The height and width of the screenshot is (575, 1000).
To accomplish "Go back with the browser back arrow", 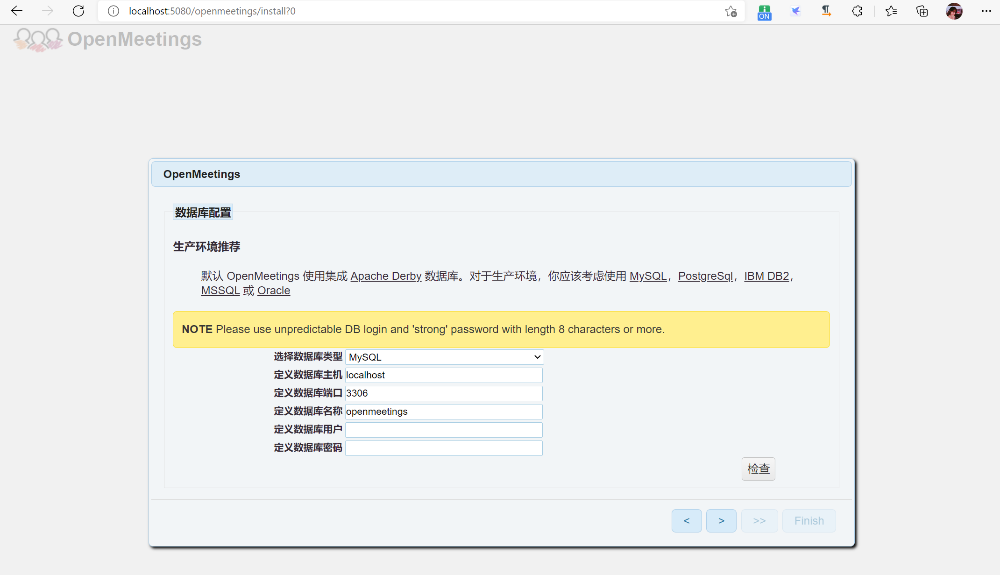I will tap(17, 11).
